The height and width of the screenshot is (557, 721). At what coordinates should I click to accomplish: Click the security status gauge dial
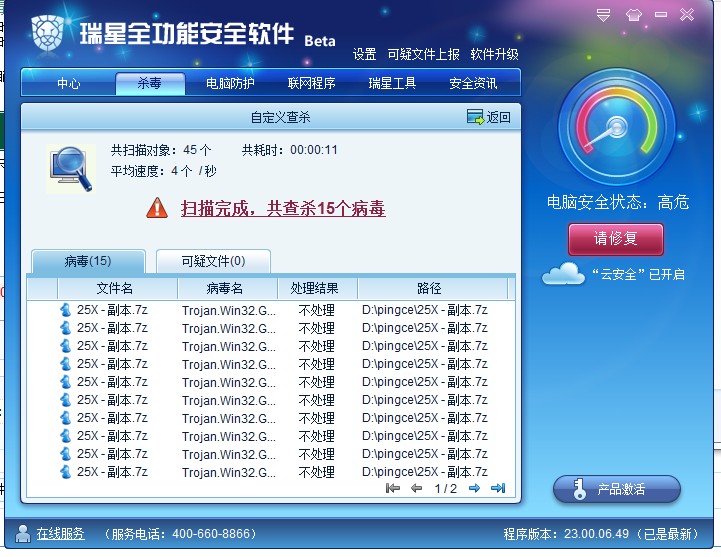pos(616,127)
